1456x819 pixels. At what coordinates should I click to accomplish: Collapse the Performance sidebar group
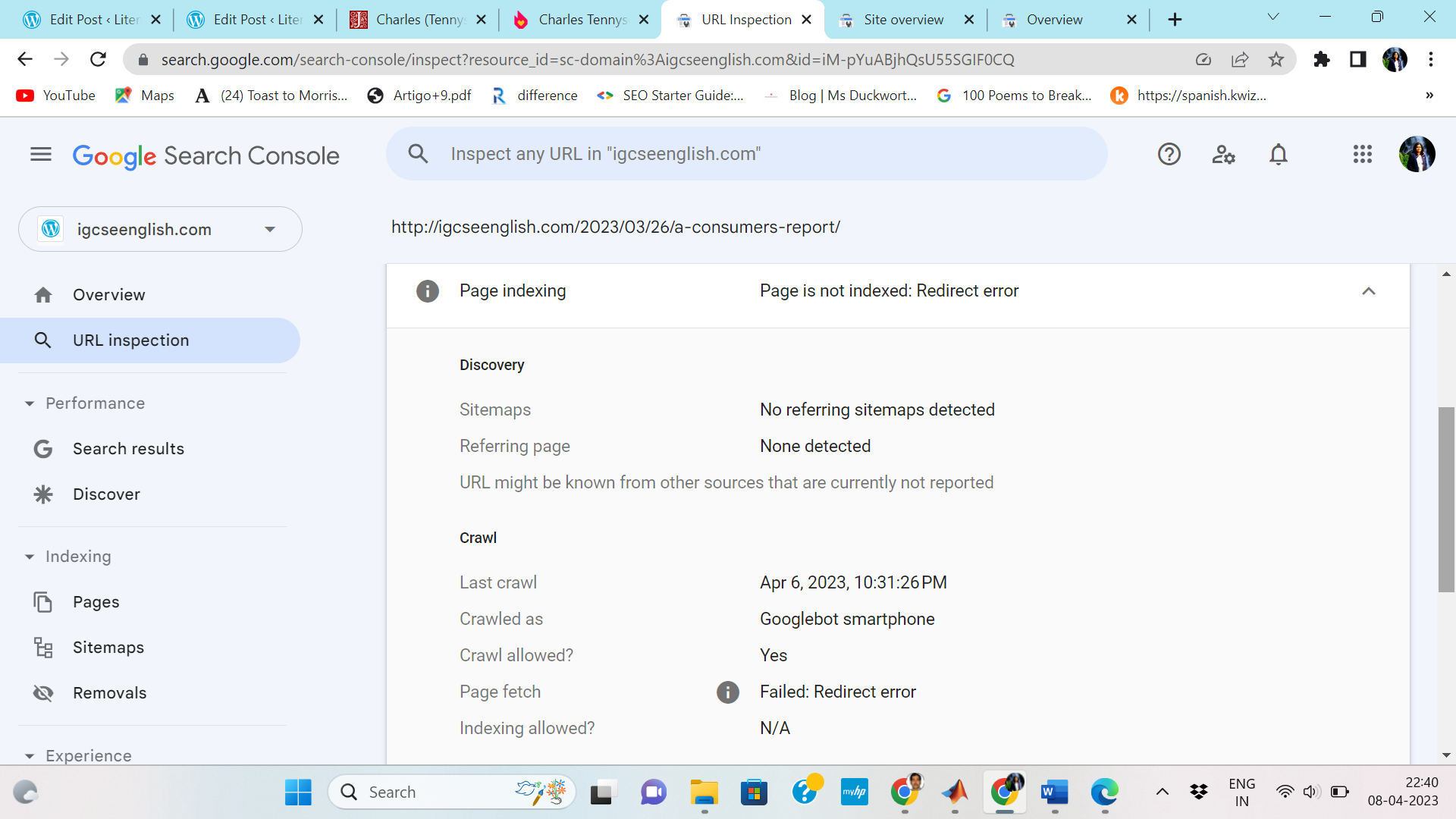pos(30,403)
